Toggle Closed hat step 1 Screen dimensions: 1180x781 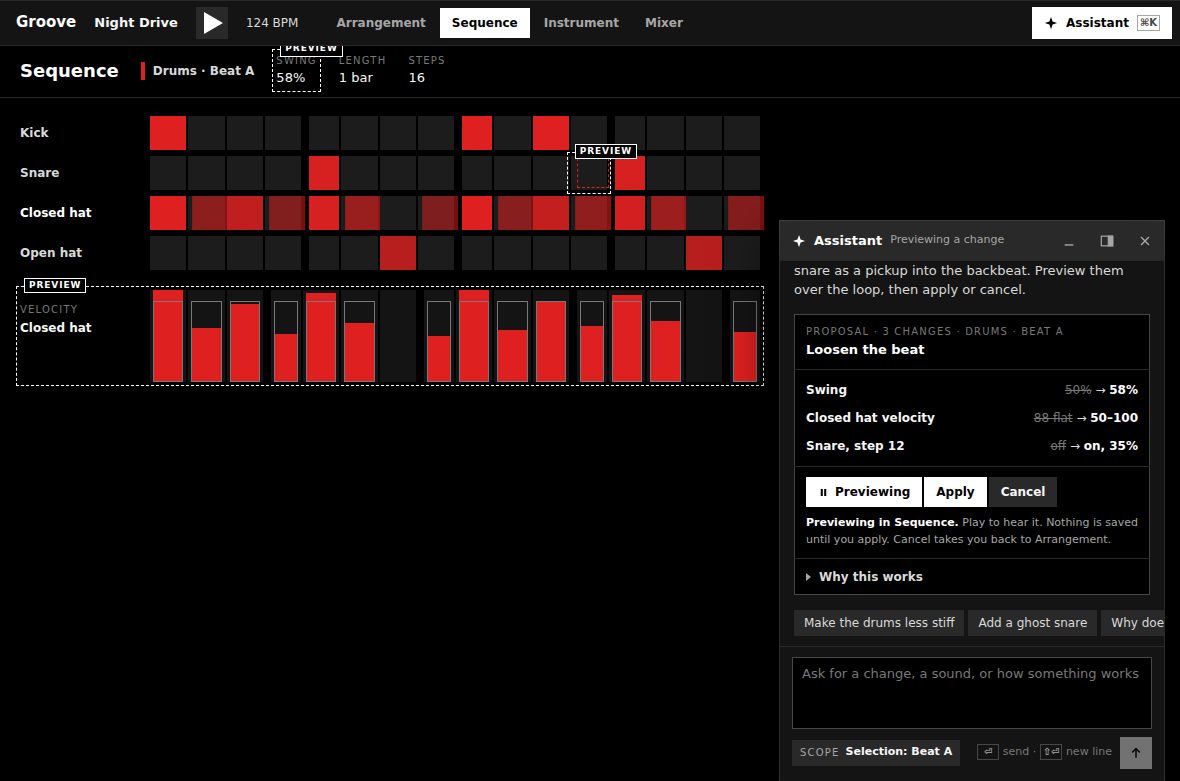pyautogui.click(x=168, y=213)
